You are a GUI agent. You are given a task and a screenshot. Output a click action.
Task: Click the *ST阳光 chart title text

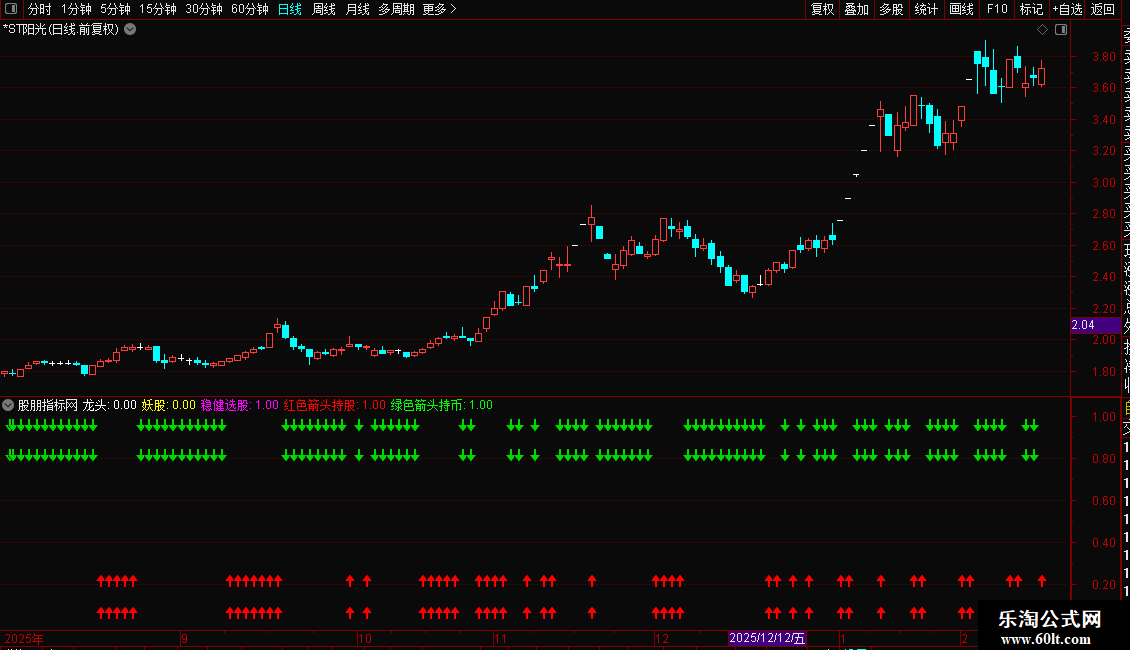(61, 30)
